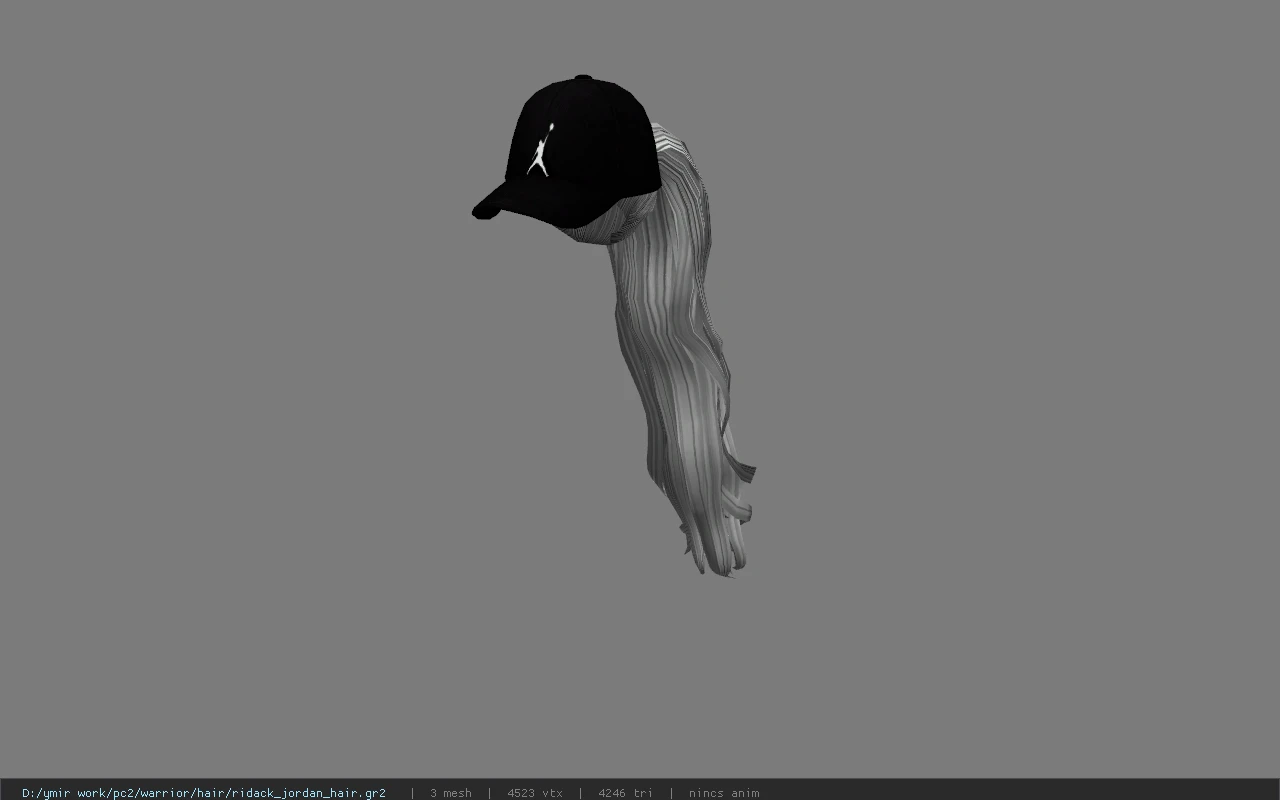Screen dimensions: 1280x800
Task: Click the "4523 vtx" vertex count
Action: [x=535, y=793]
